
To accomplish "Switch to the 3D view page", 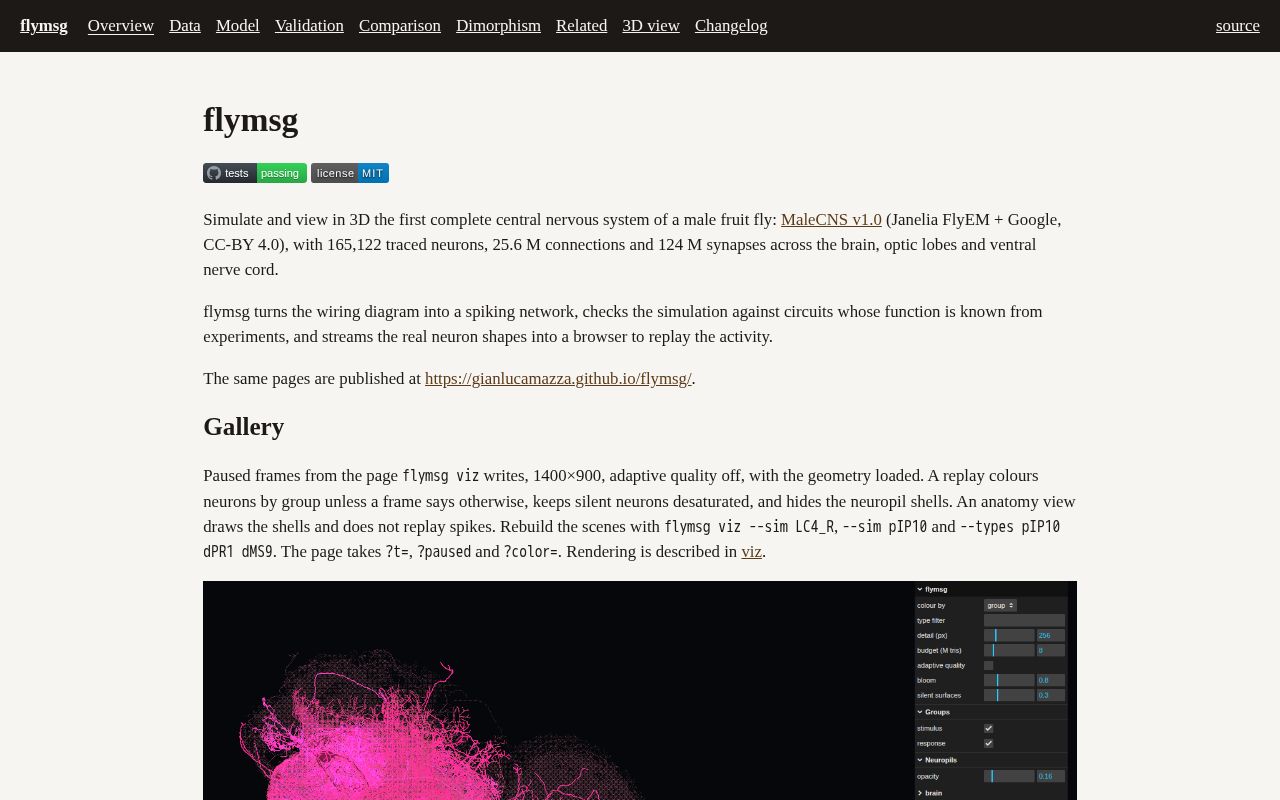I will click(651, 26).
